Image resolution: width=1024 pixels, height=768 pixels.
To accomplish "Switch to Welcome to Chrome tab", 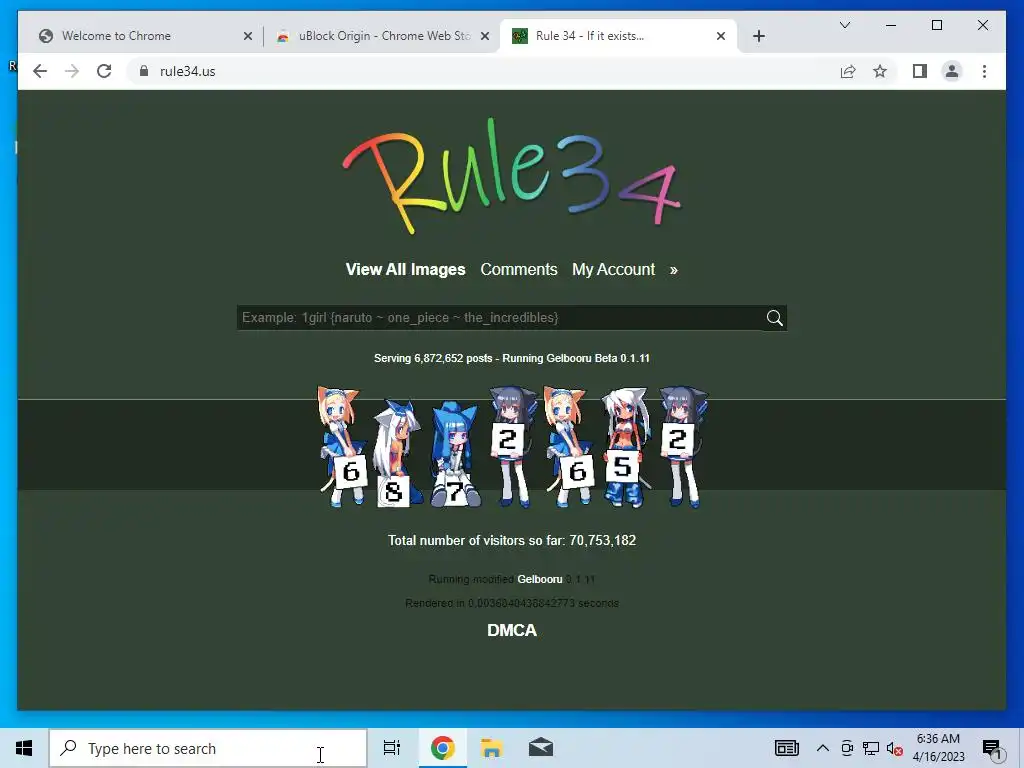I will pyautogui.click(x=138, y=36).
